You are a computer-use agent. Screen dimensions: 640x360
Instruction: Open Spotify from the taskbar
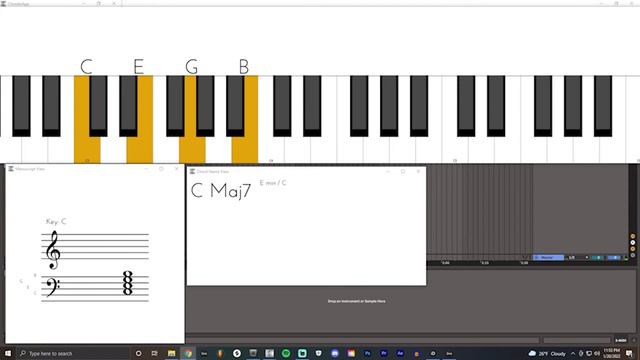(286, 353)
